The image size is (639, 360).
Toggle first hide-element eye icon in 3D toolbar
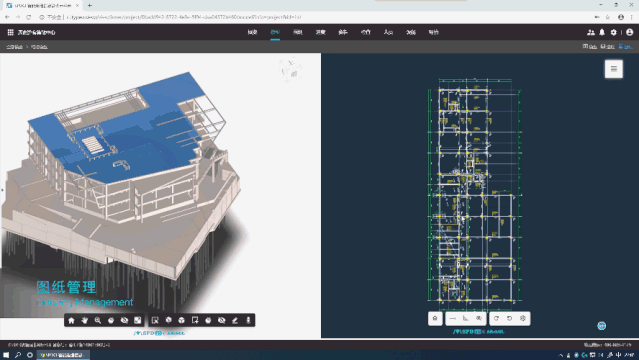point(124,320)
